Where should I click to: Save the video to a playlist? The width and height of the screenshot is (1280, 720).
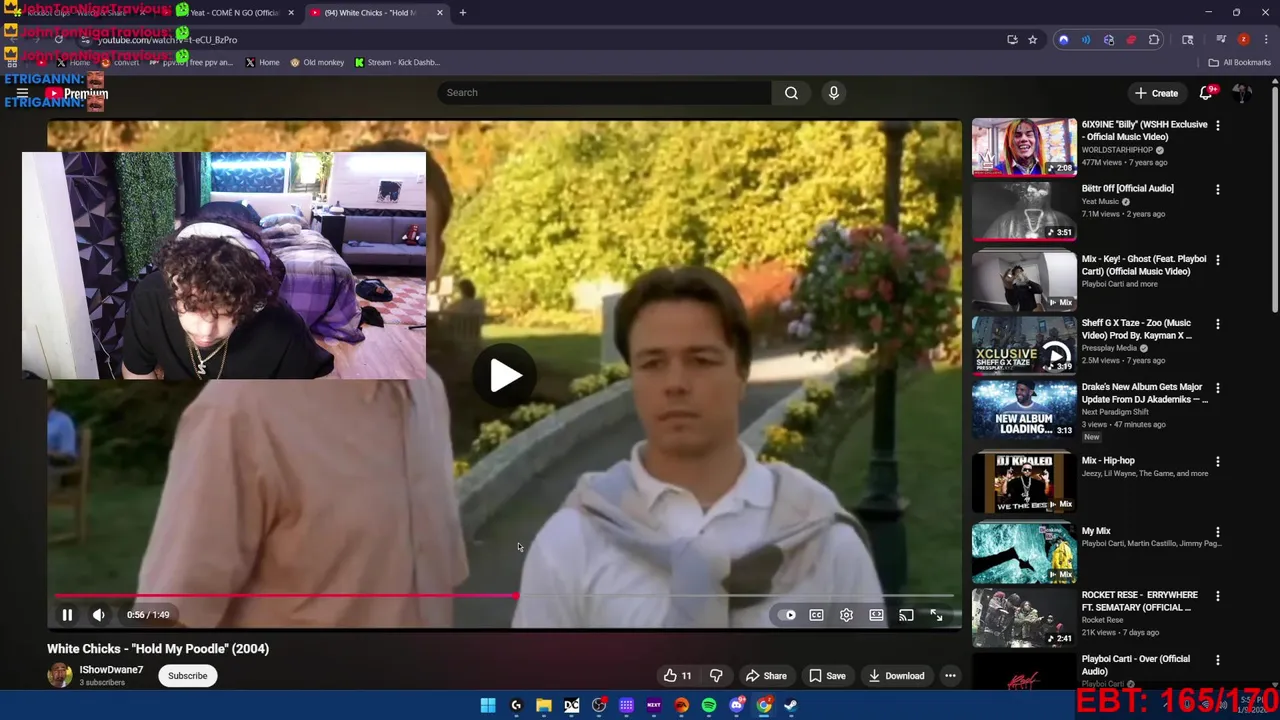tap(827, 676)
